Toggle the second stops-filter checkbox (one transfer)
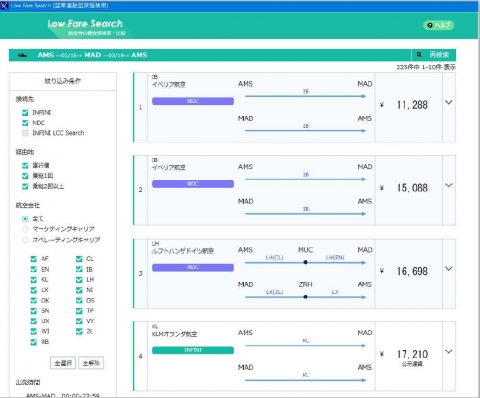The width and height of the screenshot is (480, 398). point(25,176)
